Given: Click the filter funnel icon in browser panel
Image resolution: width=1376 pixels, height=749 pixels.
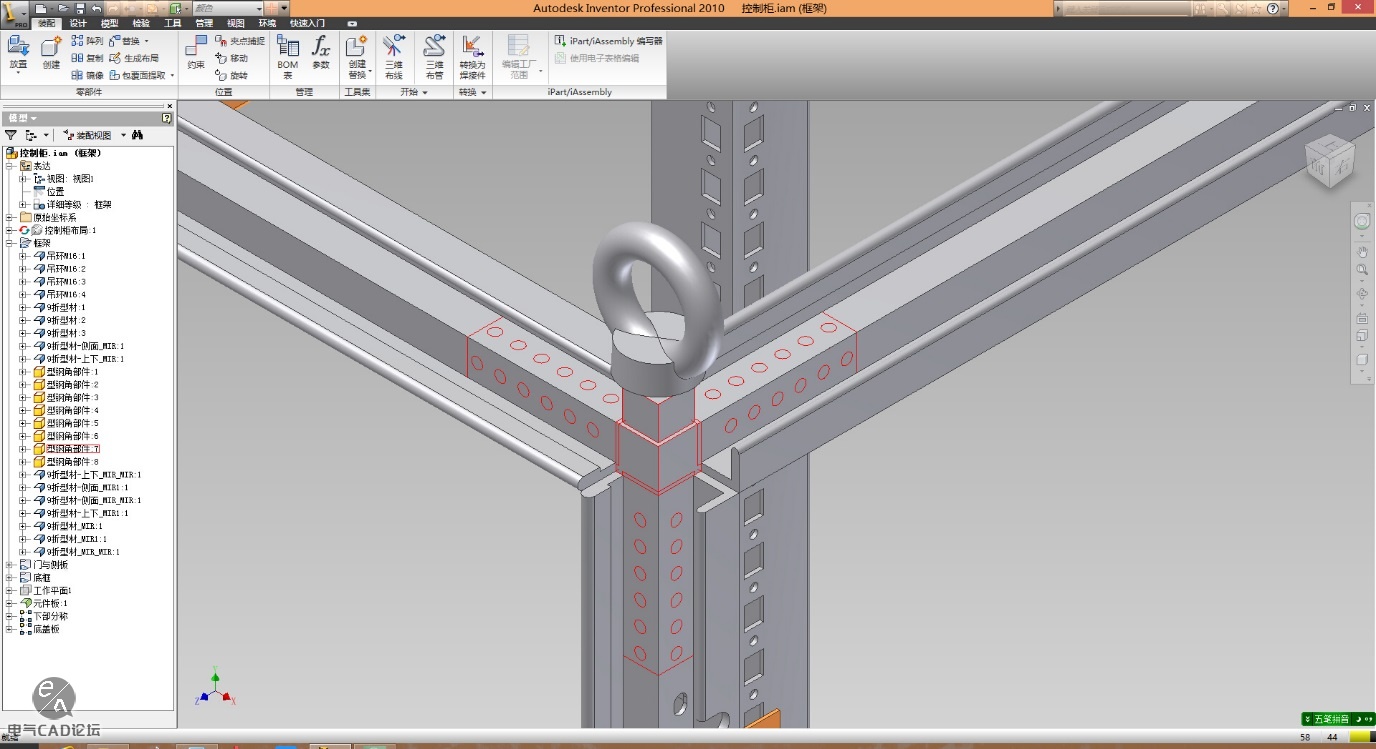Looking at the screenshot, I should point(11,135).
